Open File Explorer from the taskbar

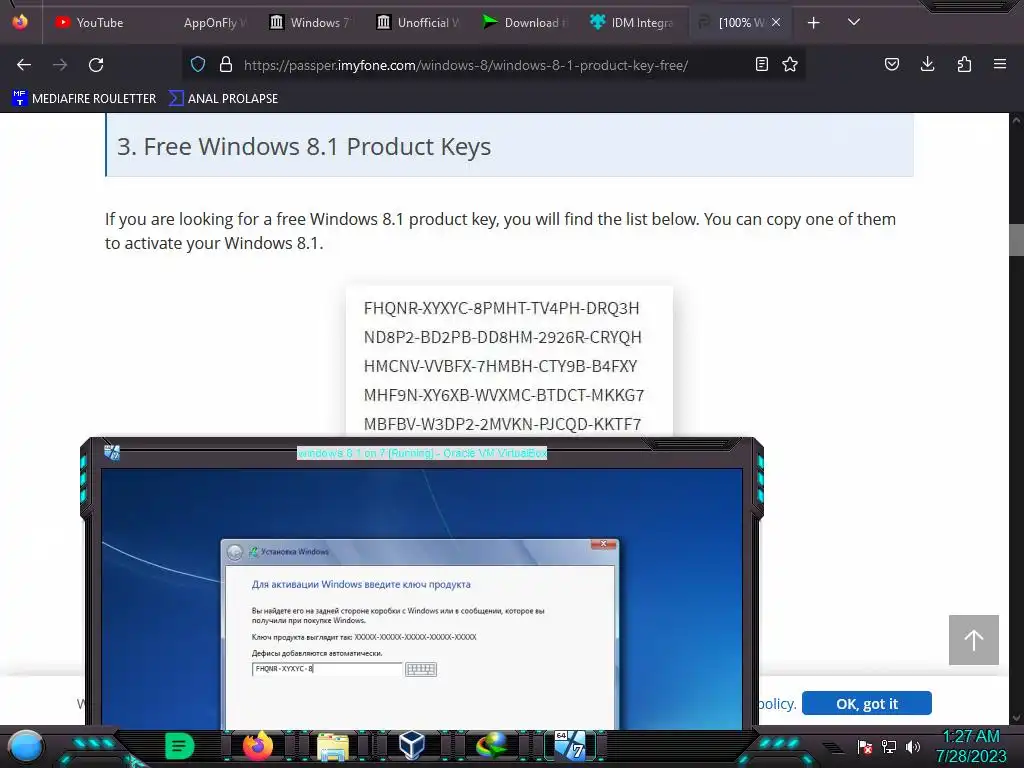(333, 747)
